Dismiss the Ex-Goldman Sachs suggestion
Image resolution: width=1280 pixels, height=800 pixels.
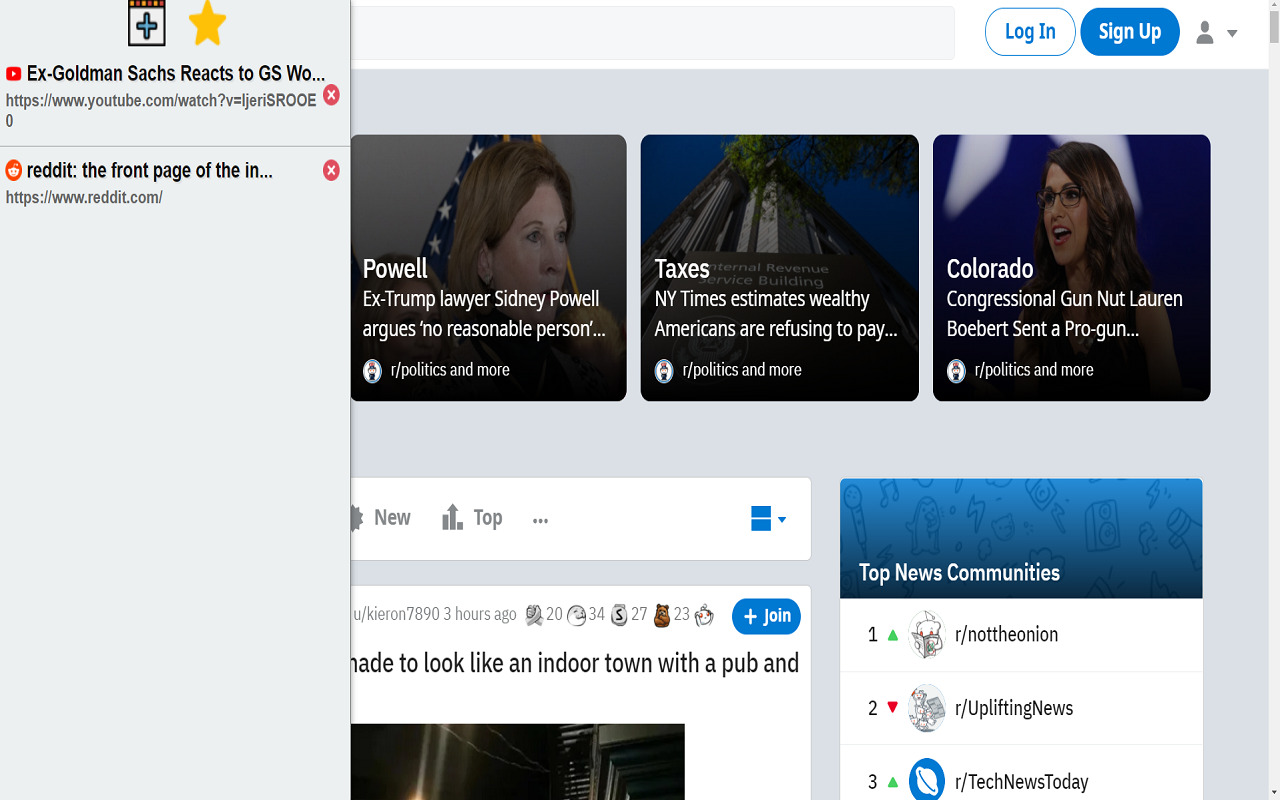(331, 94)
